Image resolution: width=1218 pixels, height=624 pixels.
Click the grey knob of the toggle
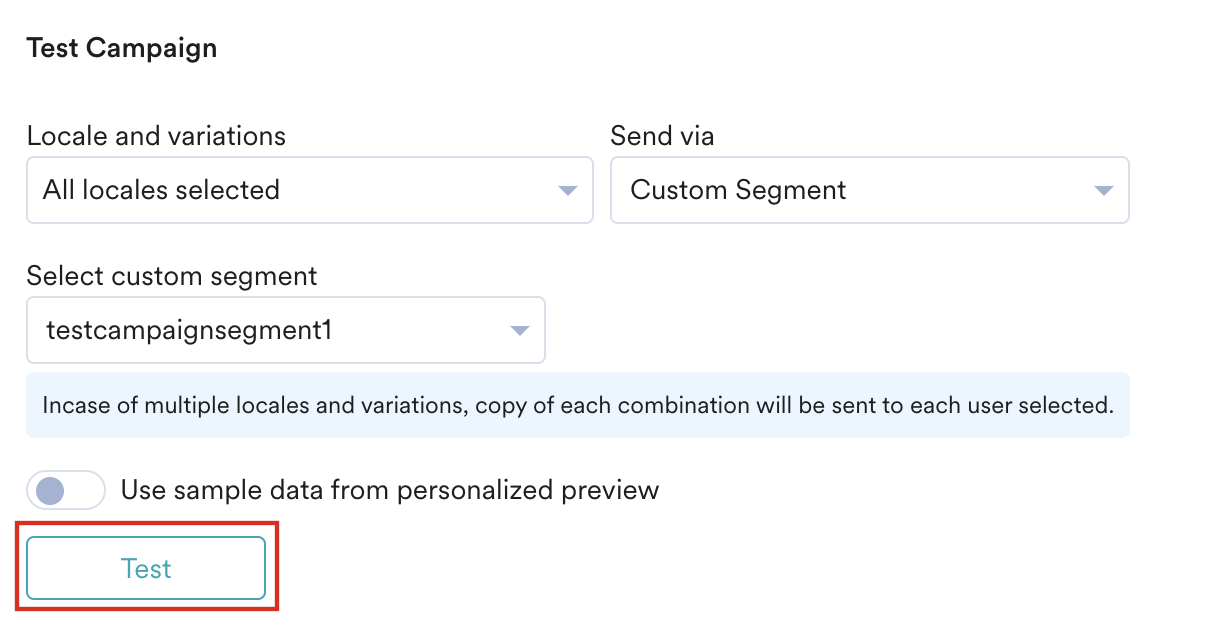click(50, 490)
